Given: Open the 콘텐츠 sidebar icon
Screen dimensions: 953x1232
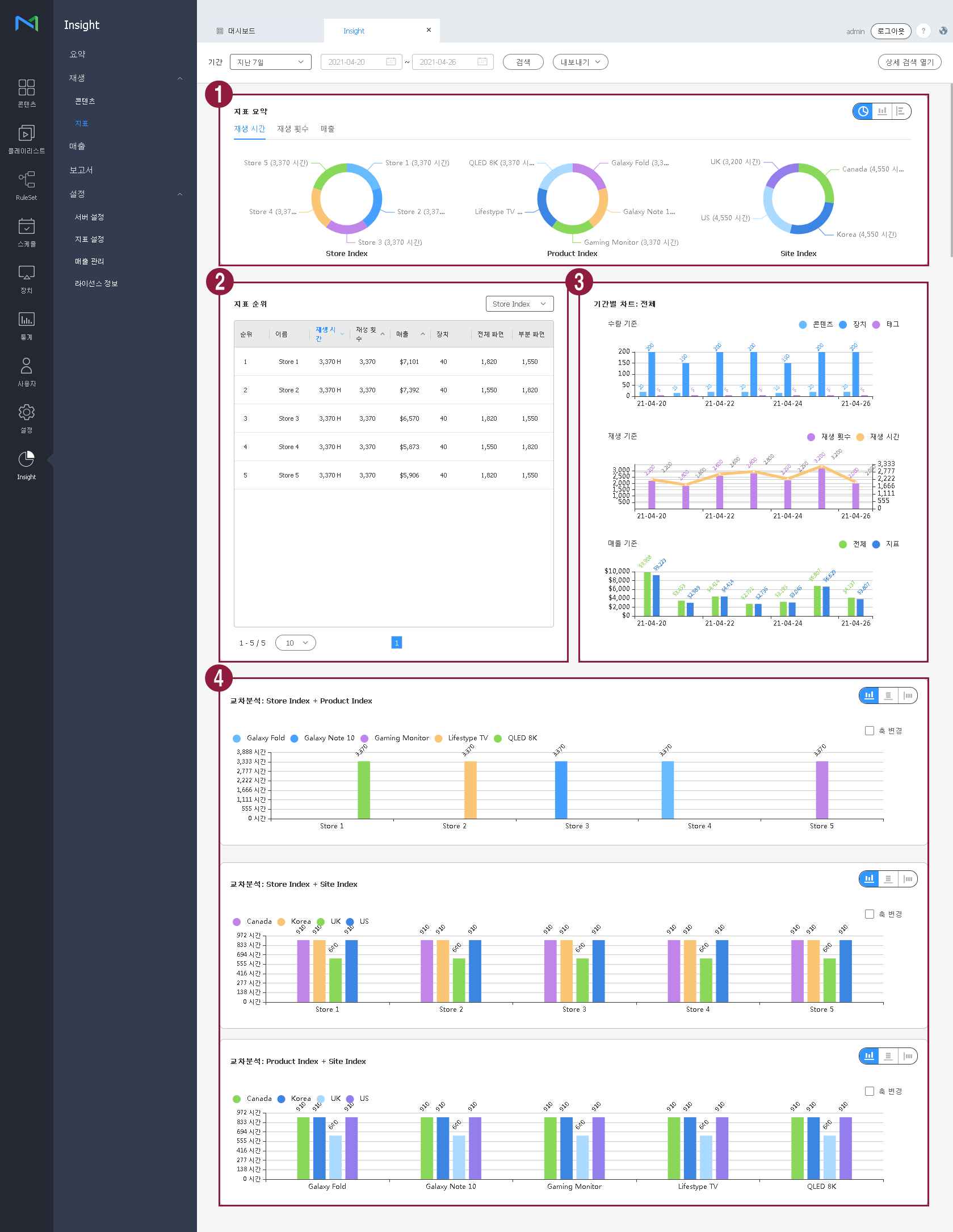Looking at the screenshot, I should (x=26, y=93).
